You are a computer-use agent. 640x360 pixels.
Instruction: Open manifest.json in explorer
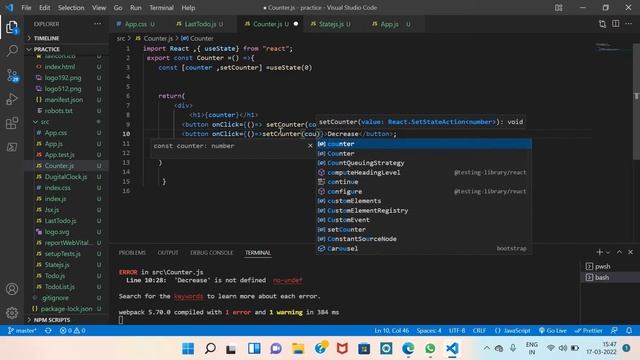tap(64, 100)
